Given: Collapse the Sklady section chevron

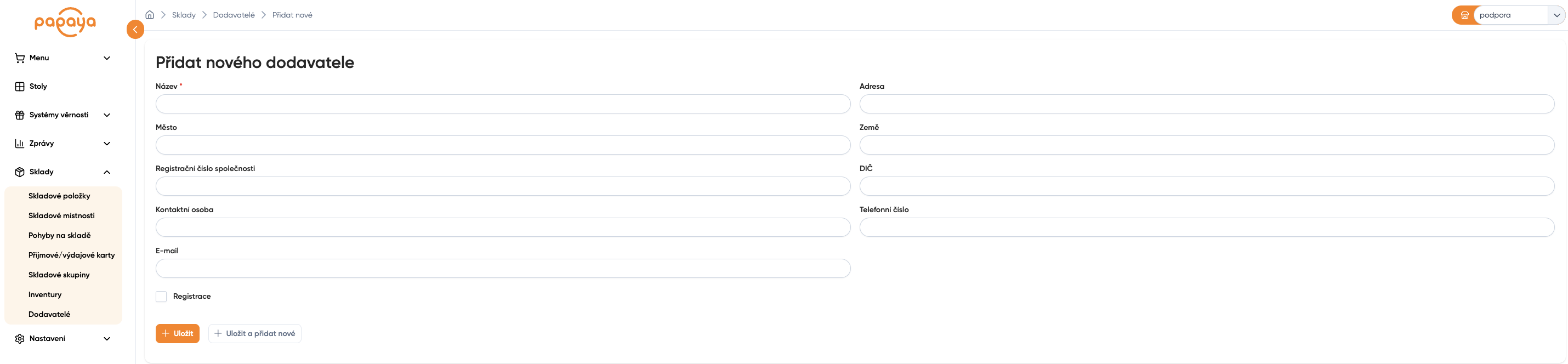Looking at the screenshot, I should [x=107, y=172].
